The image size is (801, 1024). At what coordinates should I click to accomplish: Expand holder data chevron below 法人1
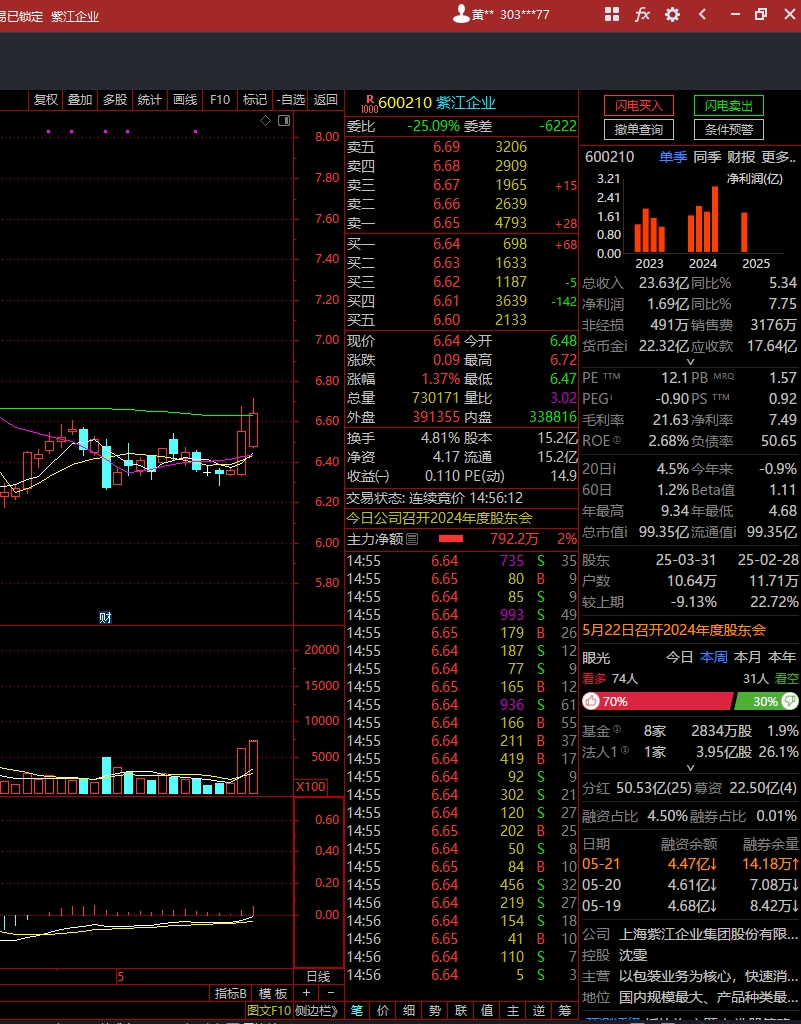690,768
